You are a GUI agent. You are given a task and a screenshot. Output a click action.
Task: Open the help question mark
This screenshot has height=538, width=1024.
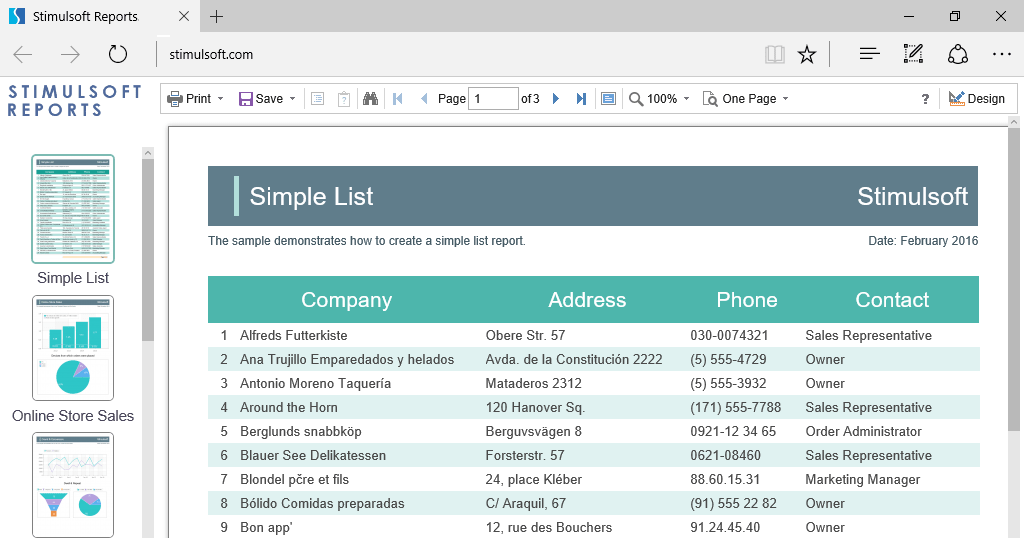[x=925, y=99]
